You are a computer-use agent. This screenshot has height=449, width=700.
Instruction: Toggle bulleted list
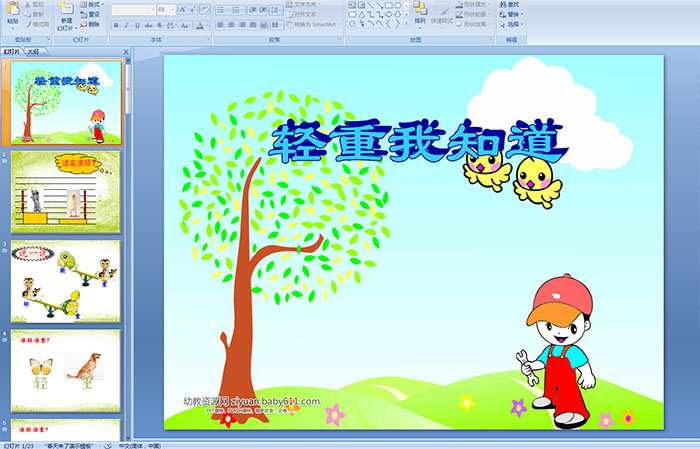coord(222,9)
